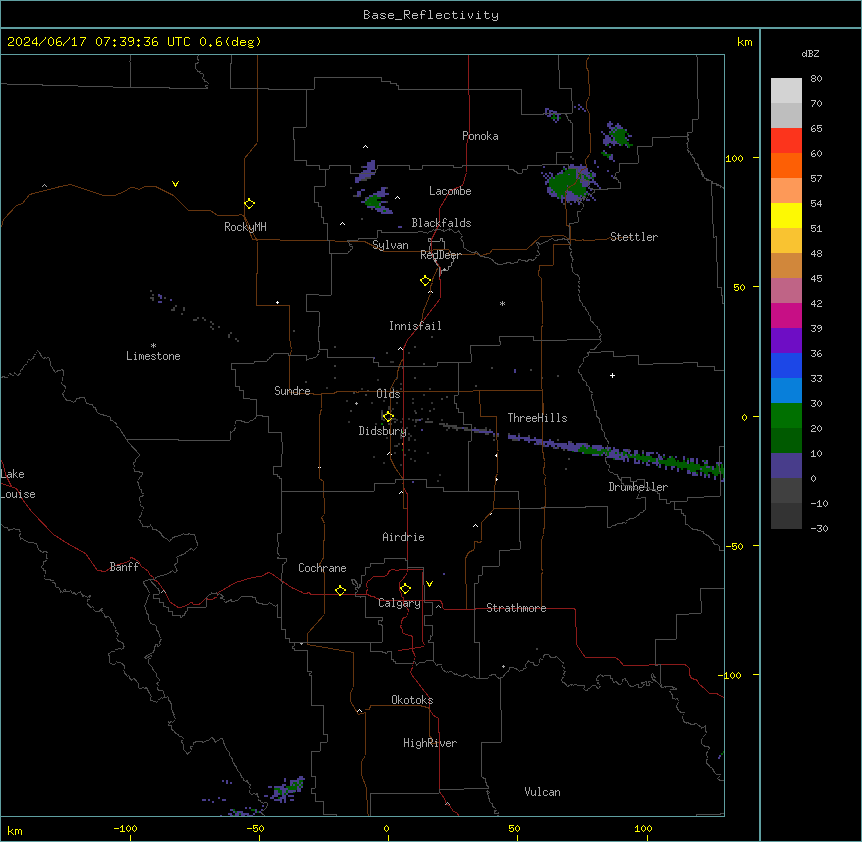Click the yellow diamond marker above RockyMH
The image size is (862, 842).
pos(249,204)
